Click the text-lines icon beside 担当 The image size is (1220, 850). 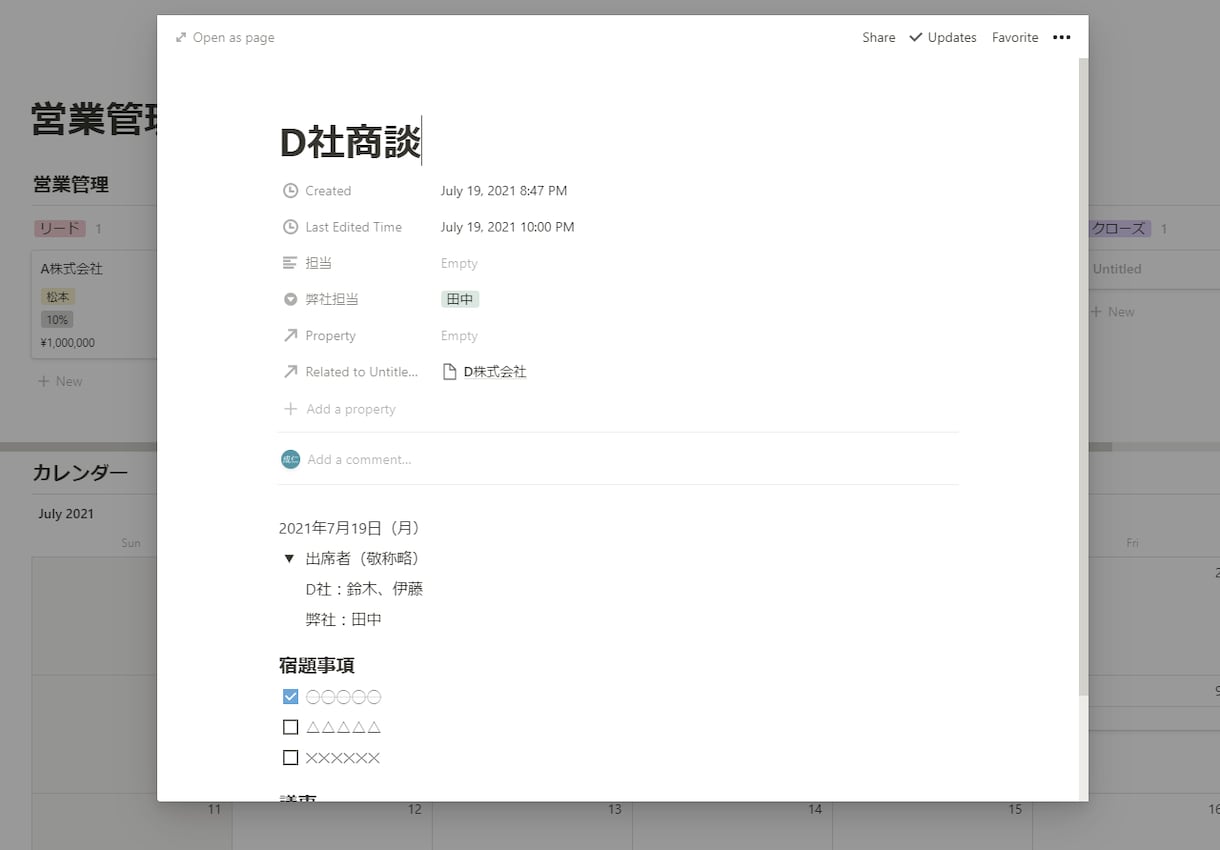[x=290, y=263]
